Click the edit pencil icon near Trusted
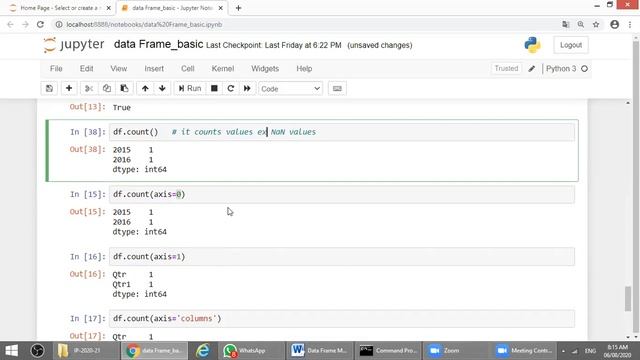The height and width of the screenshot is (360, 640). tap(531, 69)
